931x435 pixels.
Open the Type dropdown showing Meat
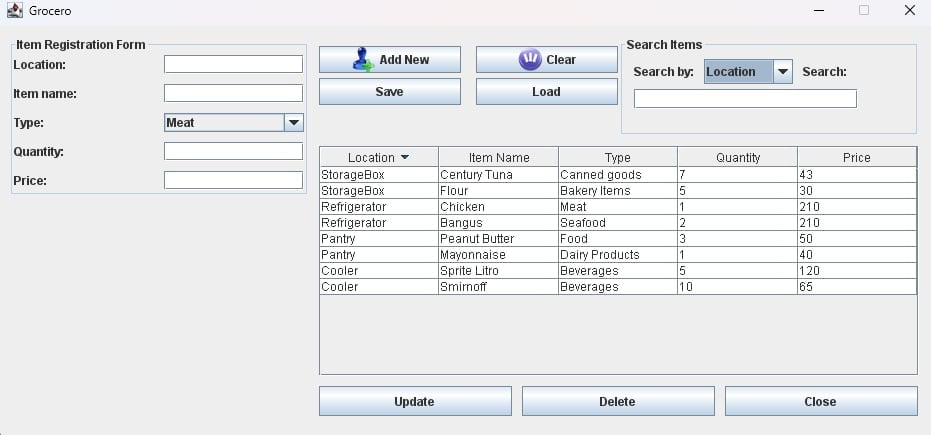point(233,123)
